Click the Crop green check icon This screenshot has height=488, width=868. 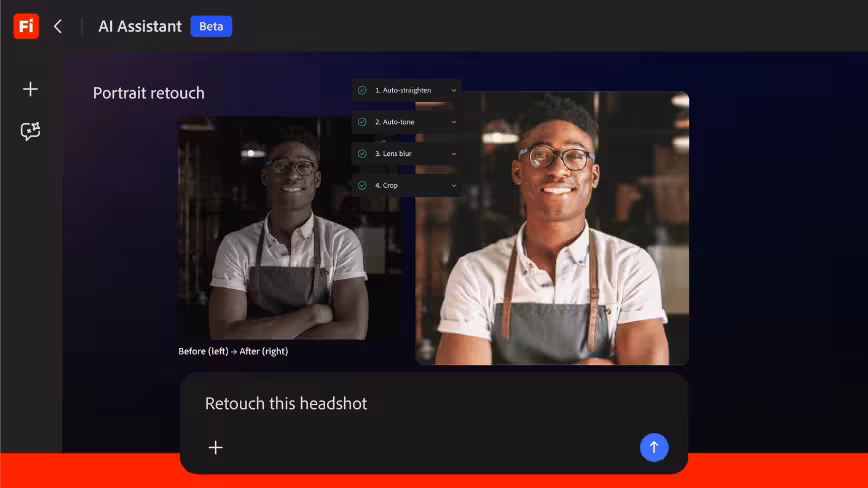[x=362, y=185]
